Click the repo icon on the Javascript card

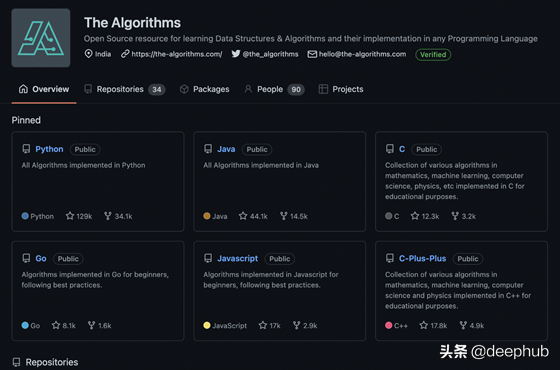pos(208,258)
